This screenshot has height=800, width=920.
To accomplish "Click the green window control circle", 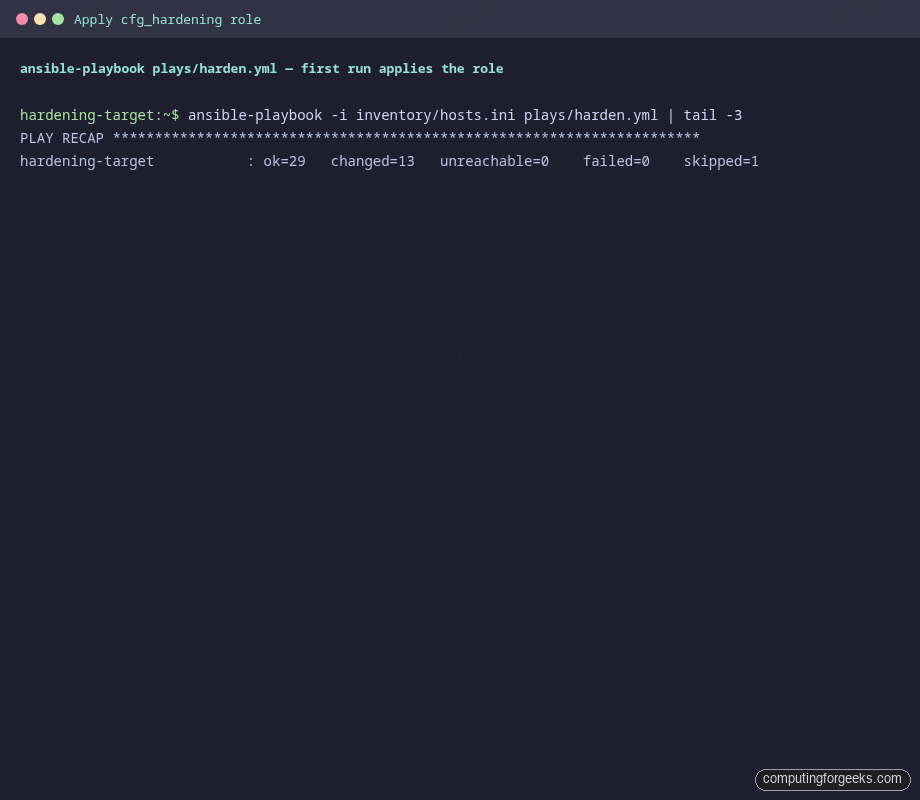I will tap(58, 18).
